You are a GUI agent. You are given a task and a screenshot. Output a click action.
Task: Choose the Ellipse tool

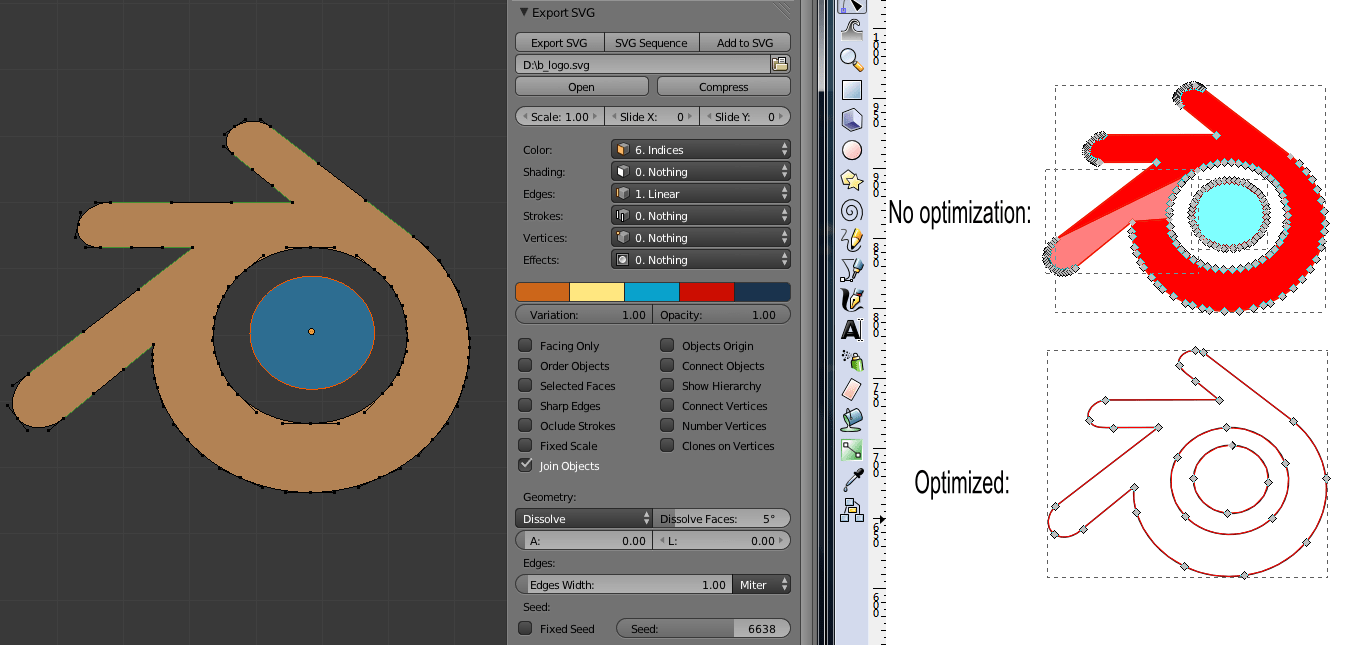coord(851,149)
